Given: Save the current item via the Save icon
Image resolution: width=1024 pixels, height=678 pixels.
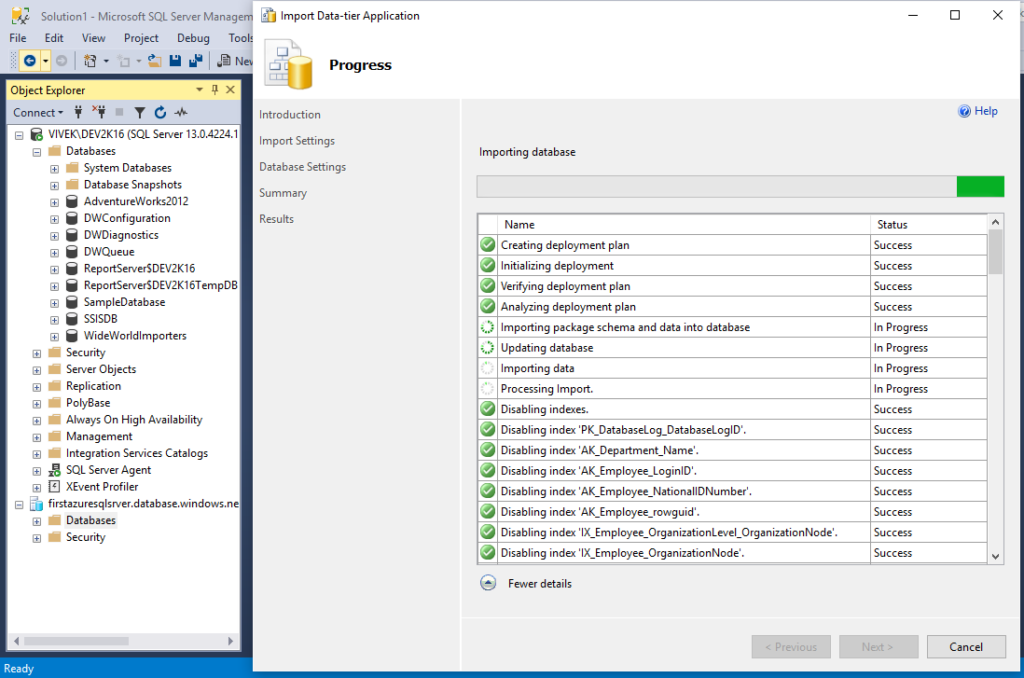Looking at the screenshot, I should point(177,60).
